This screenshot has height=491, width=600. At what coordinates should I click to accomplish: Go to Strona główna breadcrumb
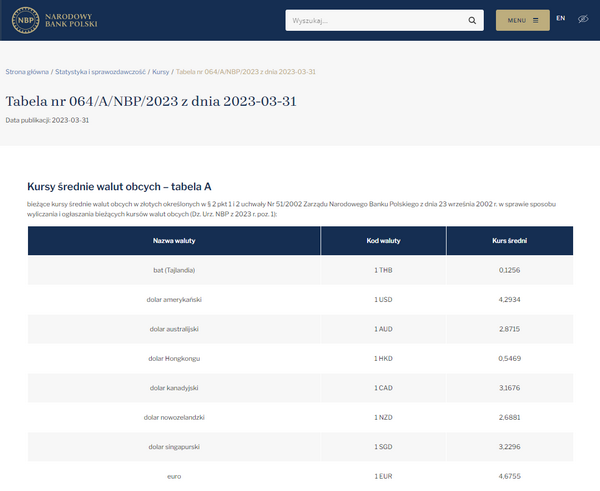click(x=27, y=72)
